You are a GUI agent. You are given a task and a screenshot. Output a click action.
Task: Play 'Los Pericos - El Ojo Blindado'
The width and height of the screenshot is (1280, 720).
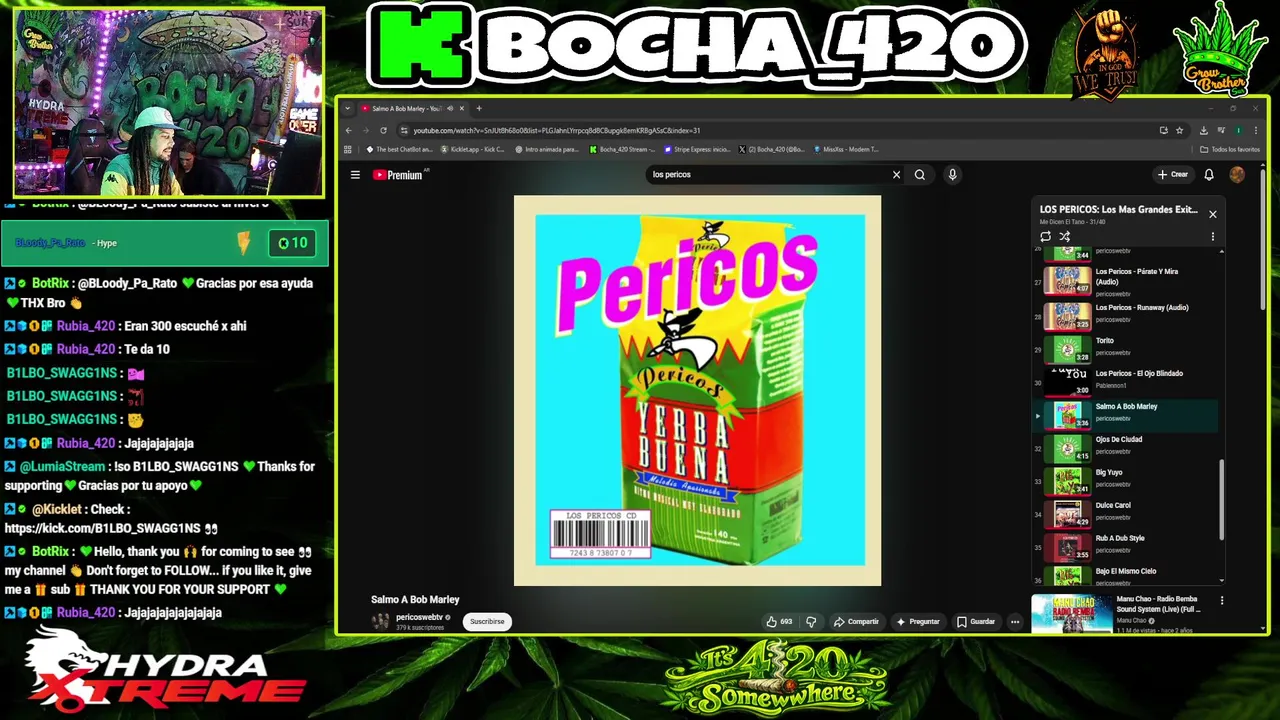click(x=1126, y=382)
